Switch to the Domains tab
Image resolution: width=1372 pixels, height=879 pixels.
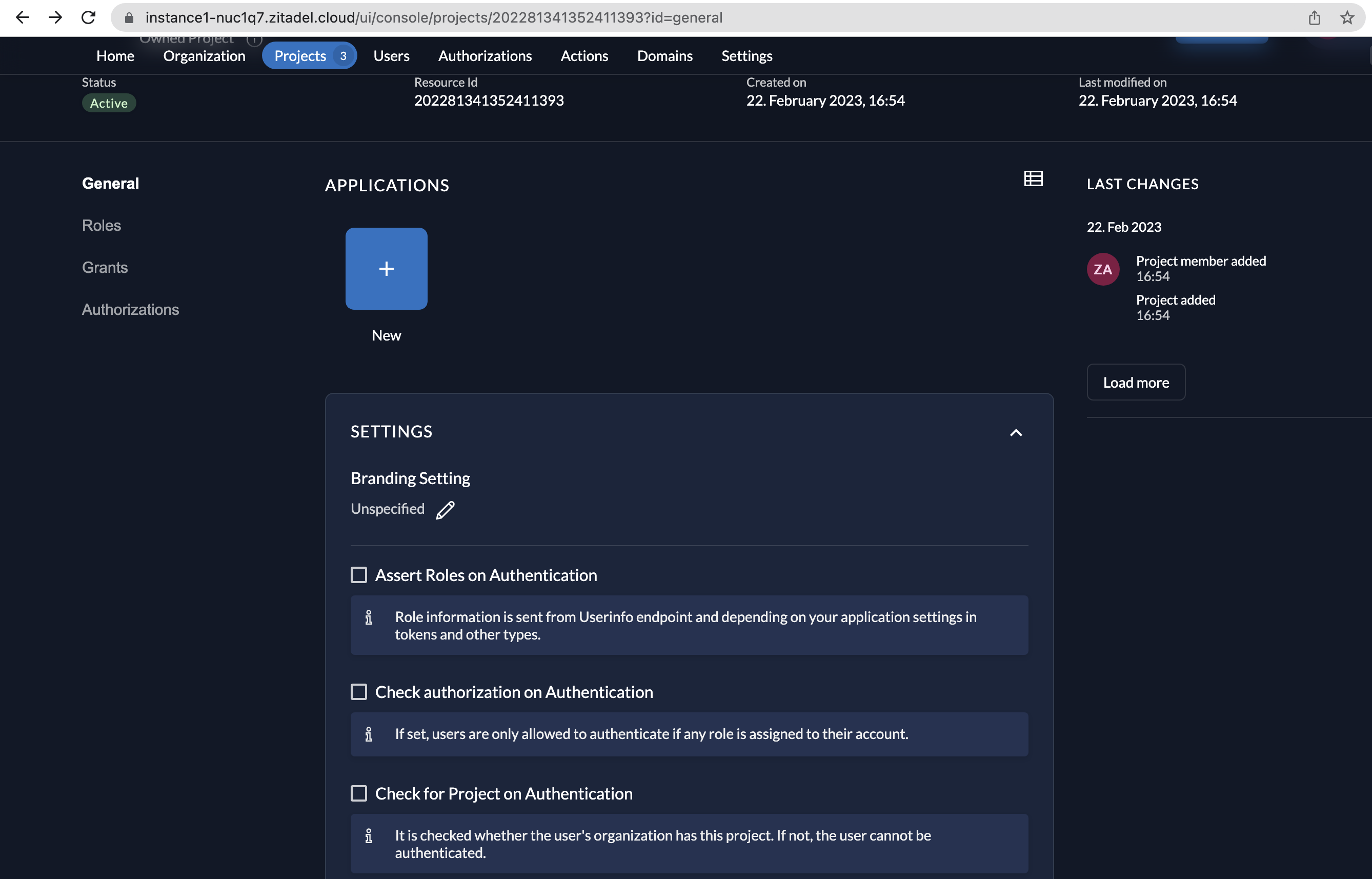click(x=664, y=55)
